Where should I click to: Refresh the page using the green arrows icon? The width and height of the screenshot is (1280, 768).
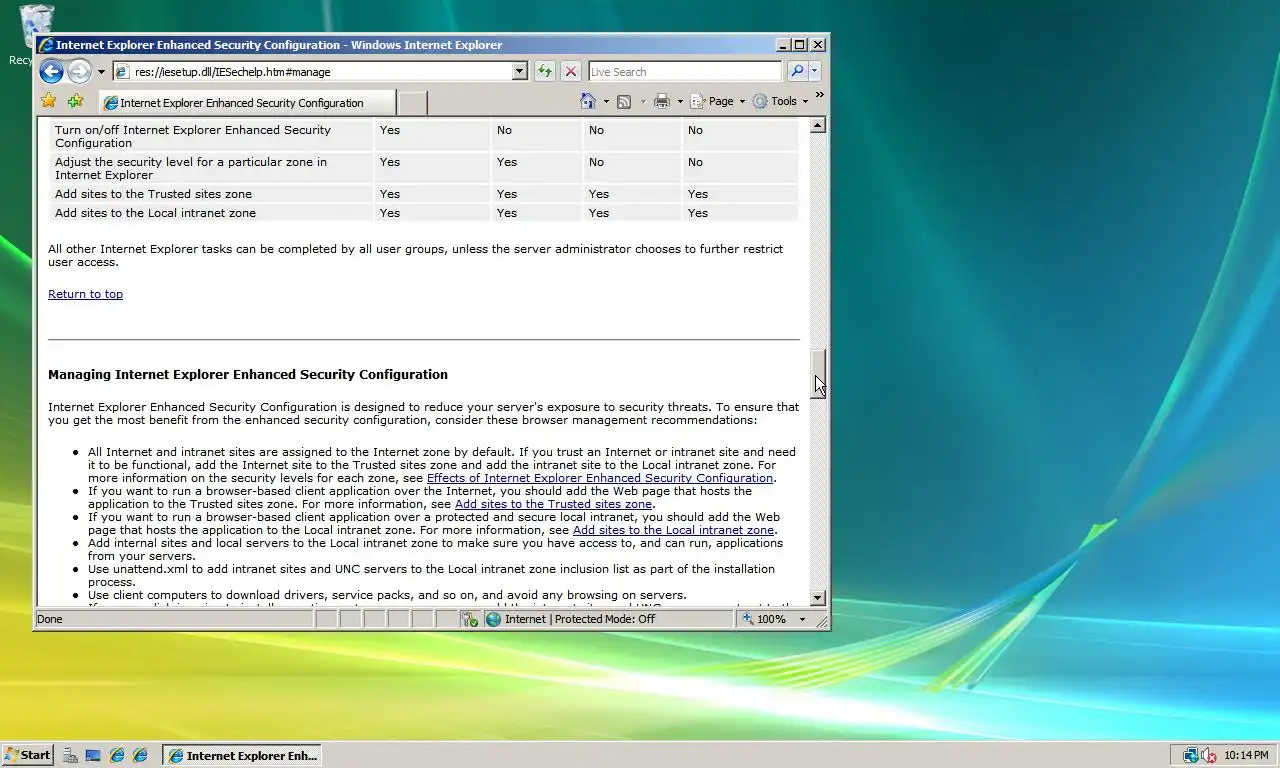coord(544,71)
